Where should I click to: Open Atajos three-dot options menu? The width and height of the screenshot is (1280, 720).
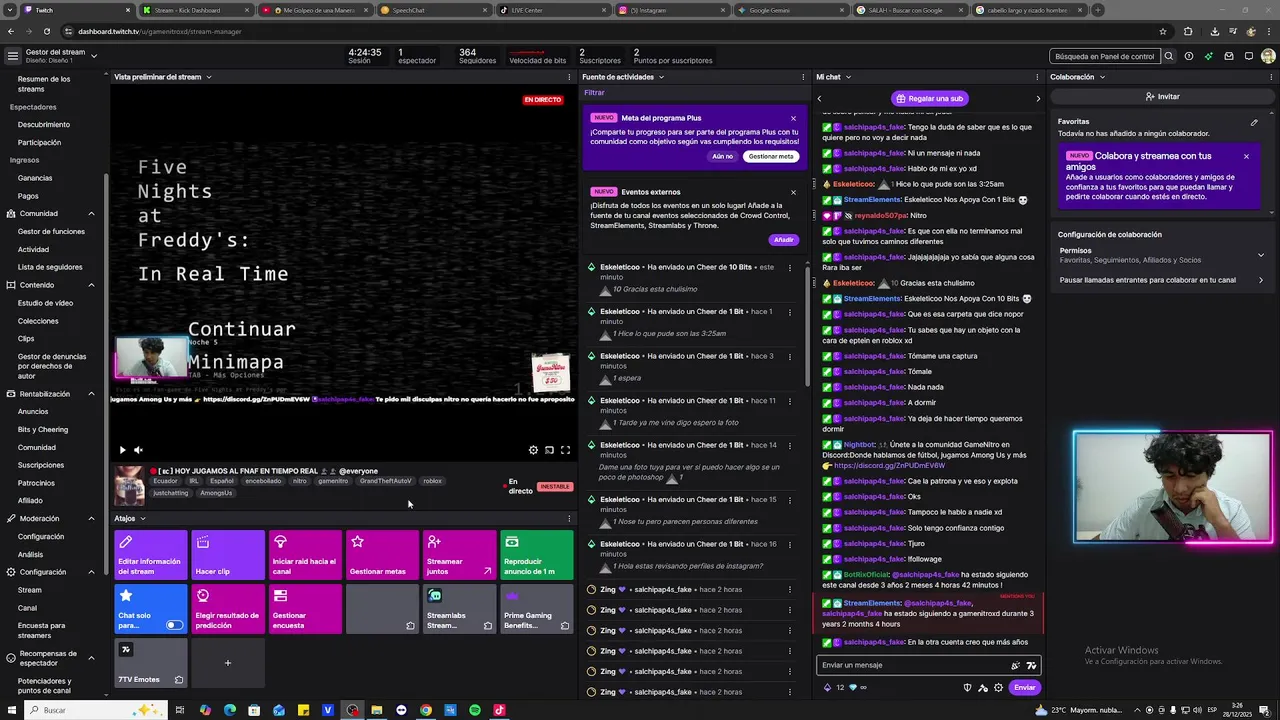click(569, 519)
